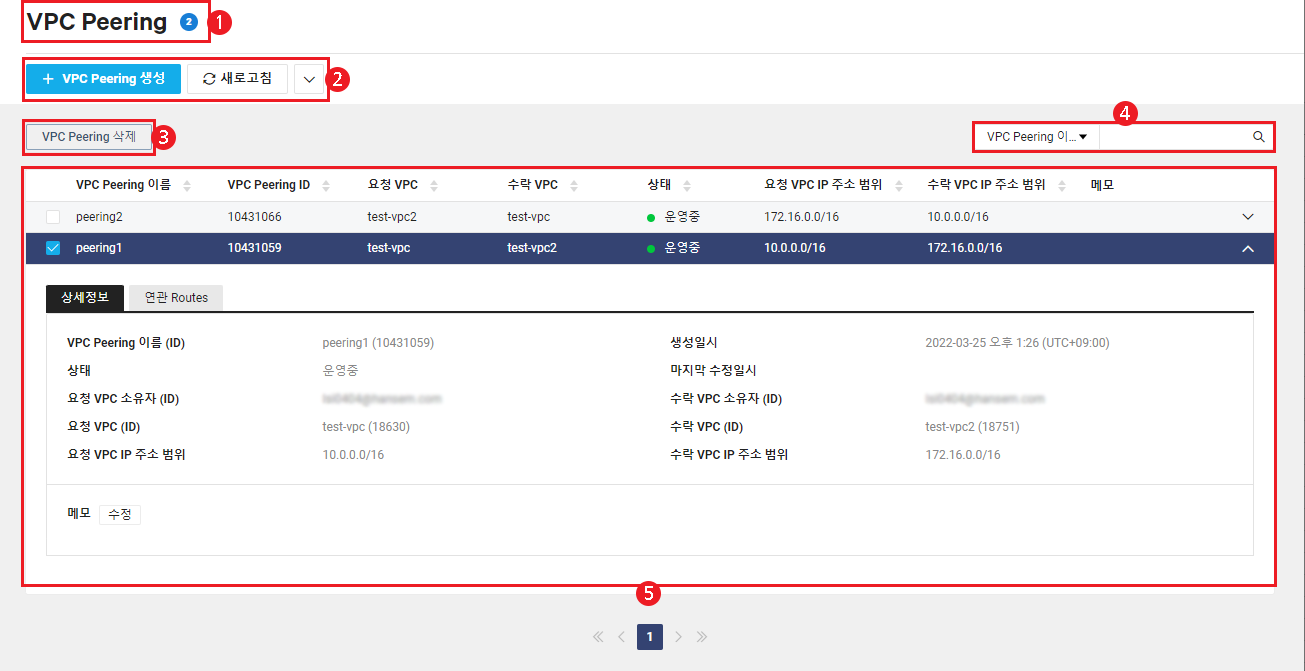Sort by VPC Peering 이름 column arrows

[187, 185]
